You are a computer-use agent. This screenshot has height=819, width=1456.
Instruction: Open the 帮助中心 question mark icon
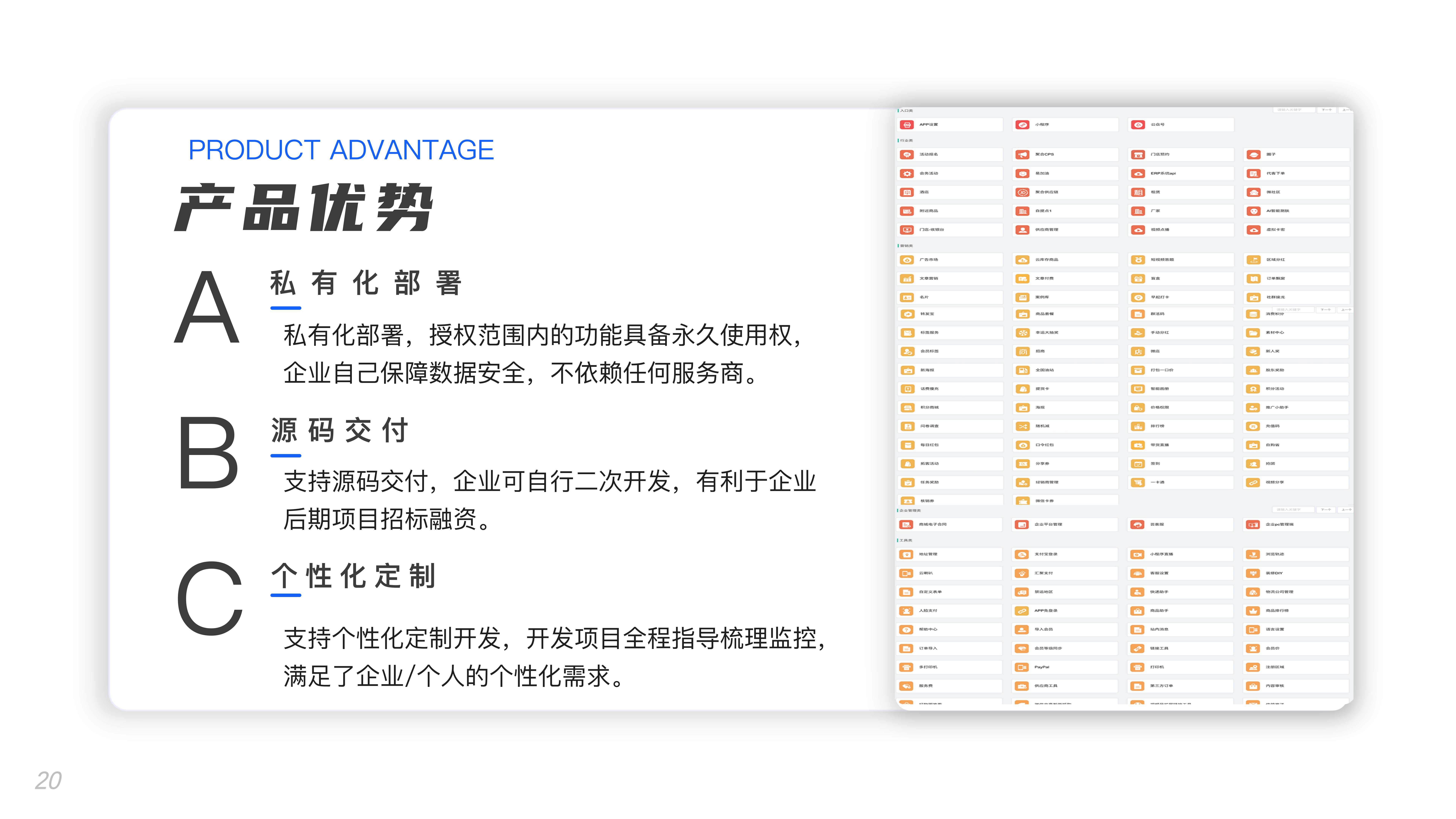point(906,630)
